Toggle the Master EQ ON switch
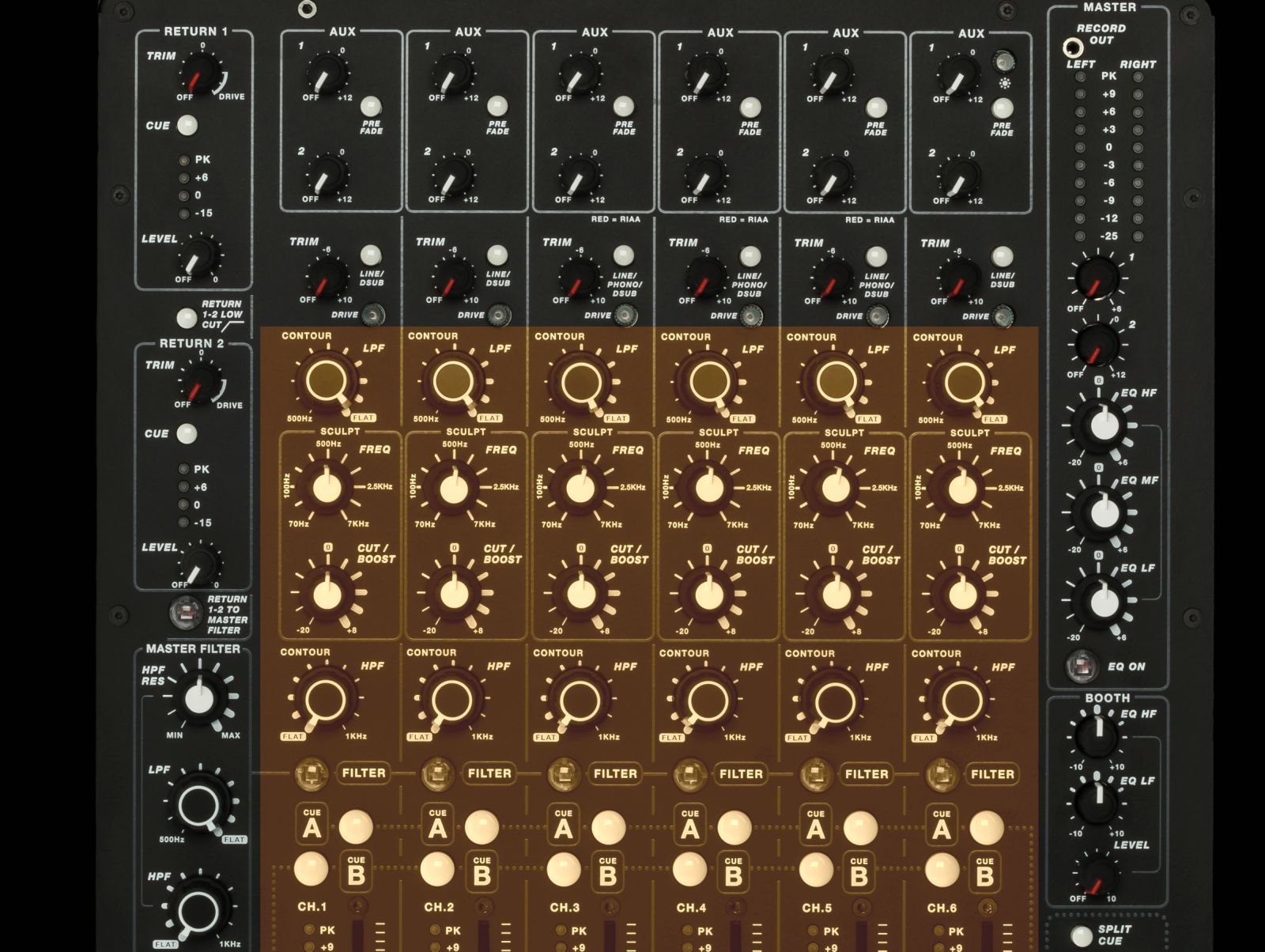Image resolution: width=1265 pixels, height=952 pixels. (x=1082, y=667)
